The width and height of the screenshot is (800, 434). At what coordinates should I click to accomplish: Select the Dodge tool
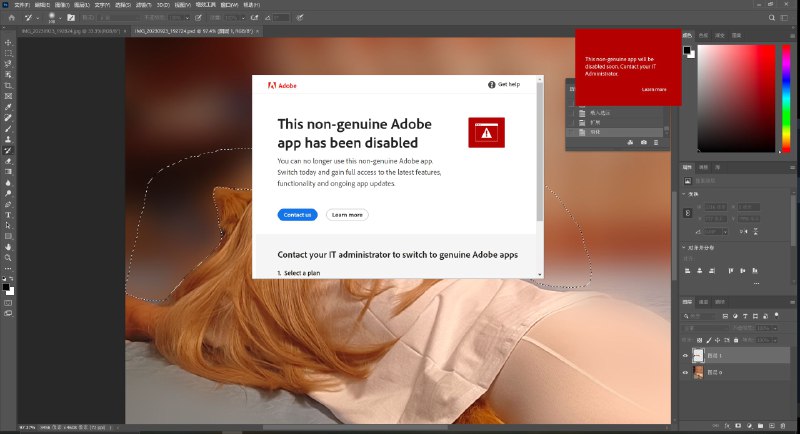[x=8, y=193]
